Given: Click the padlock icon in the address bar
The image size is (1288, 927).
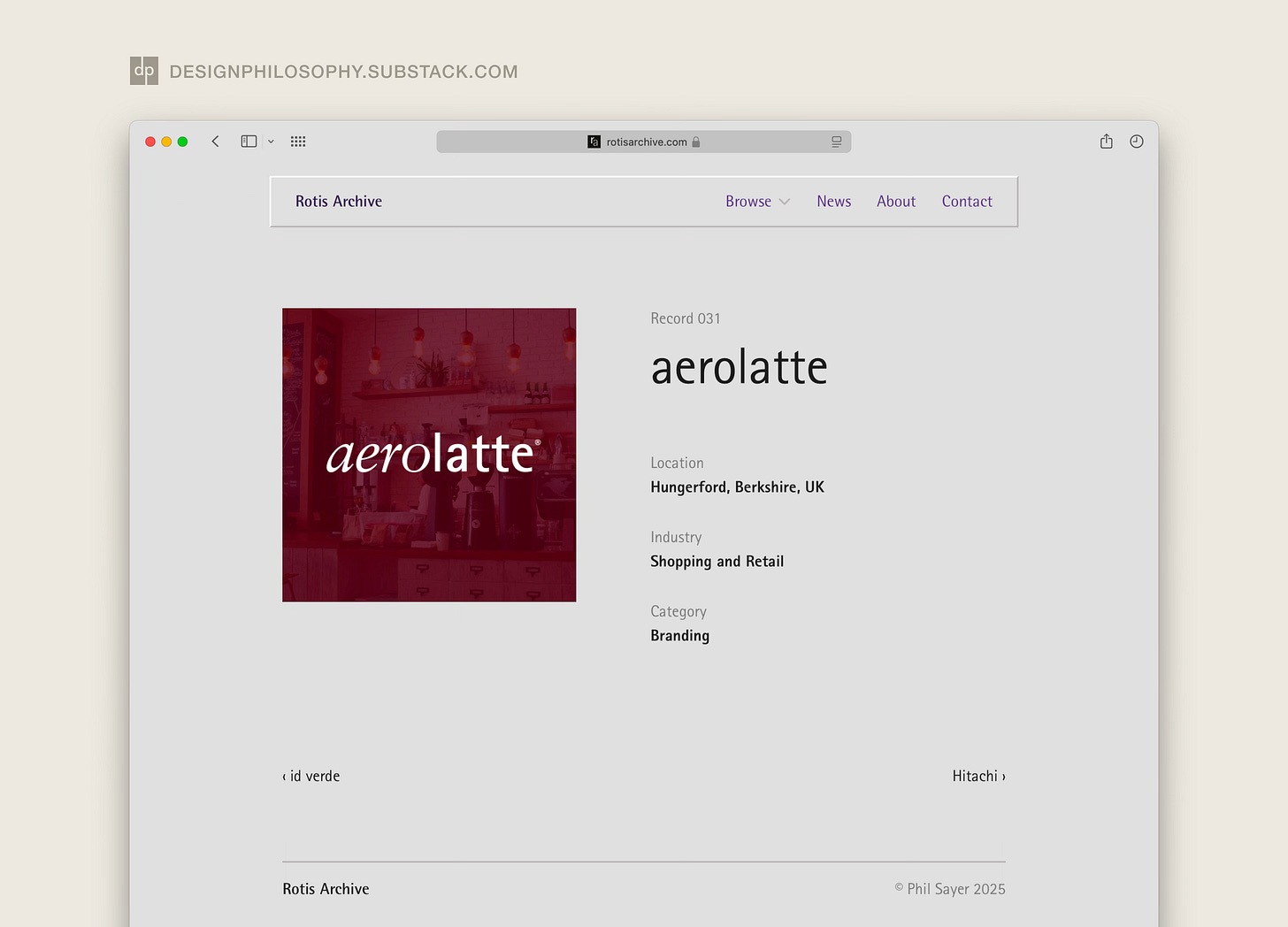Looking at the screenshot, I should [x=696, y=142].
